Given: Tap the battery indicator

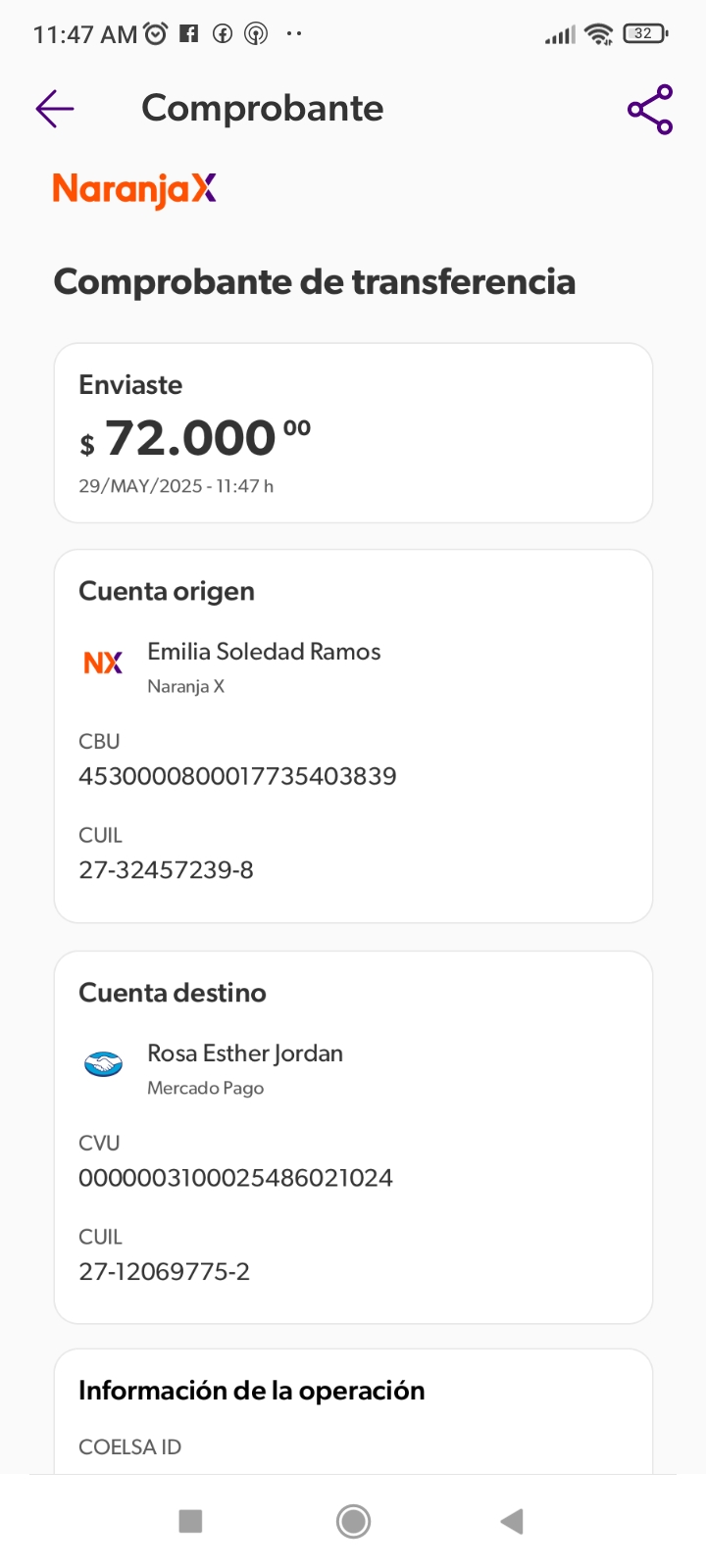Looking at the screenshot, I should point(644,34).
